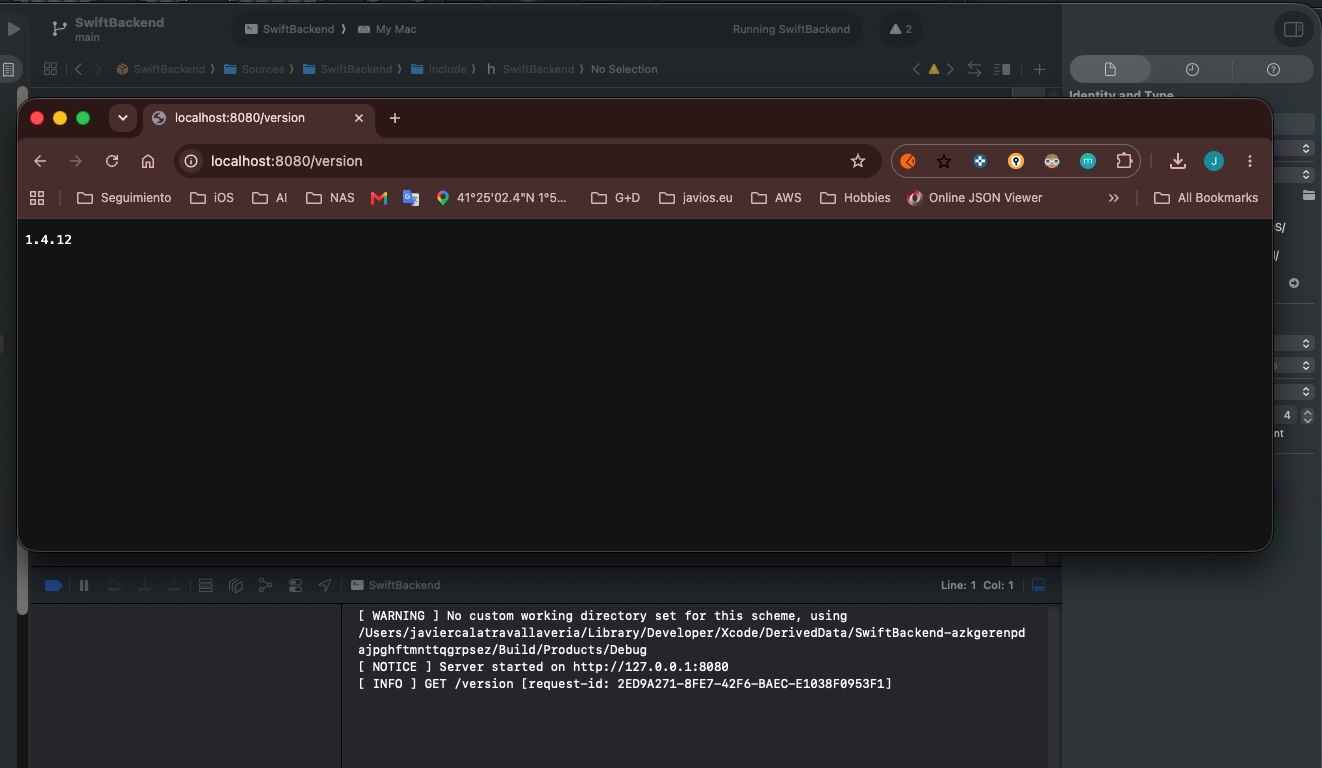
Task: Click the Xcode Run button
Action: (13, 29)
